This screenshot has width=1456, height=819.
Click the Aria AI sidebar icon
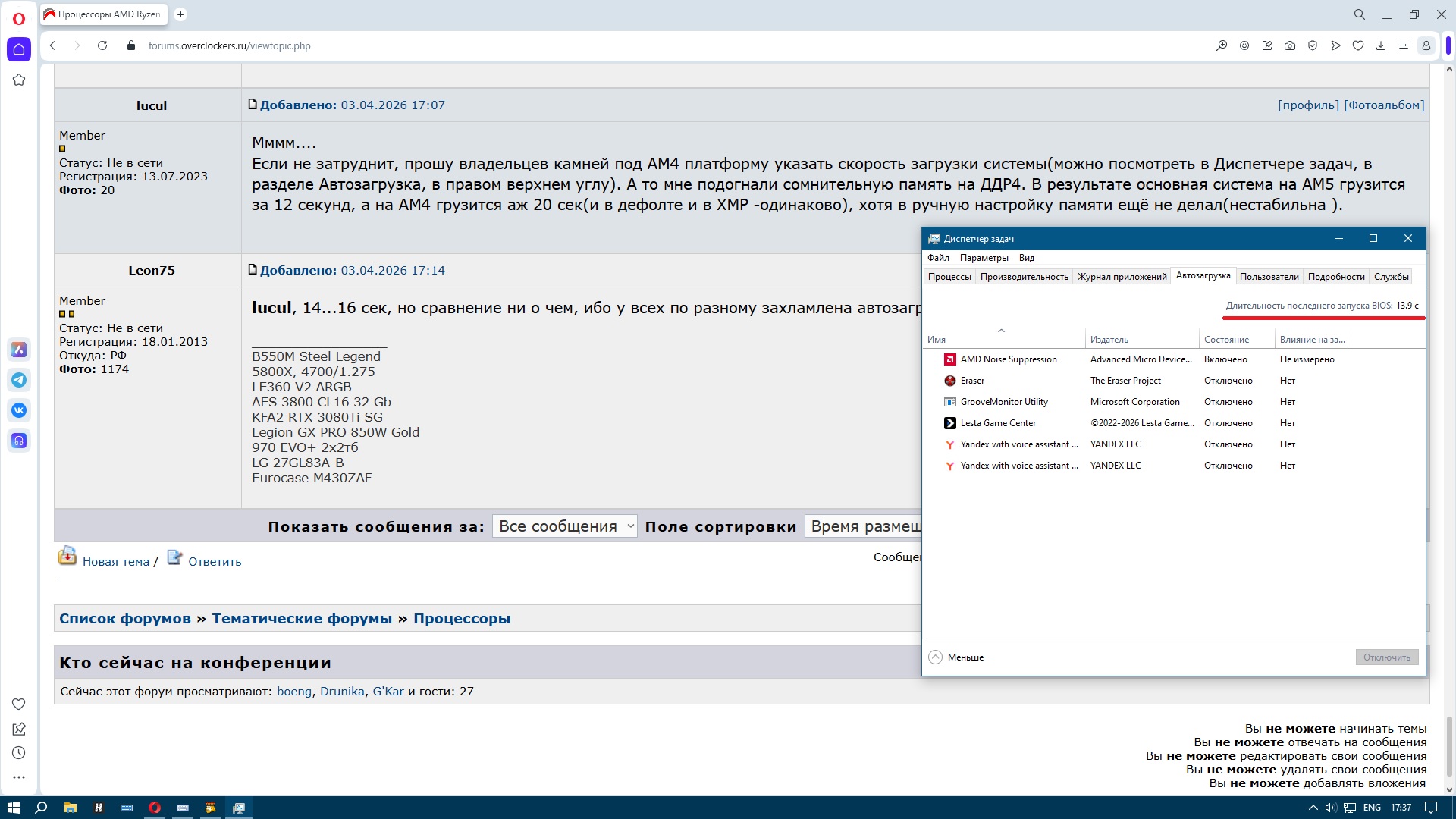pos(19,350)
